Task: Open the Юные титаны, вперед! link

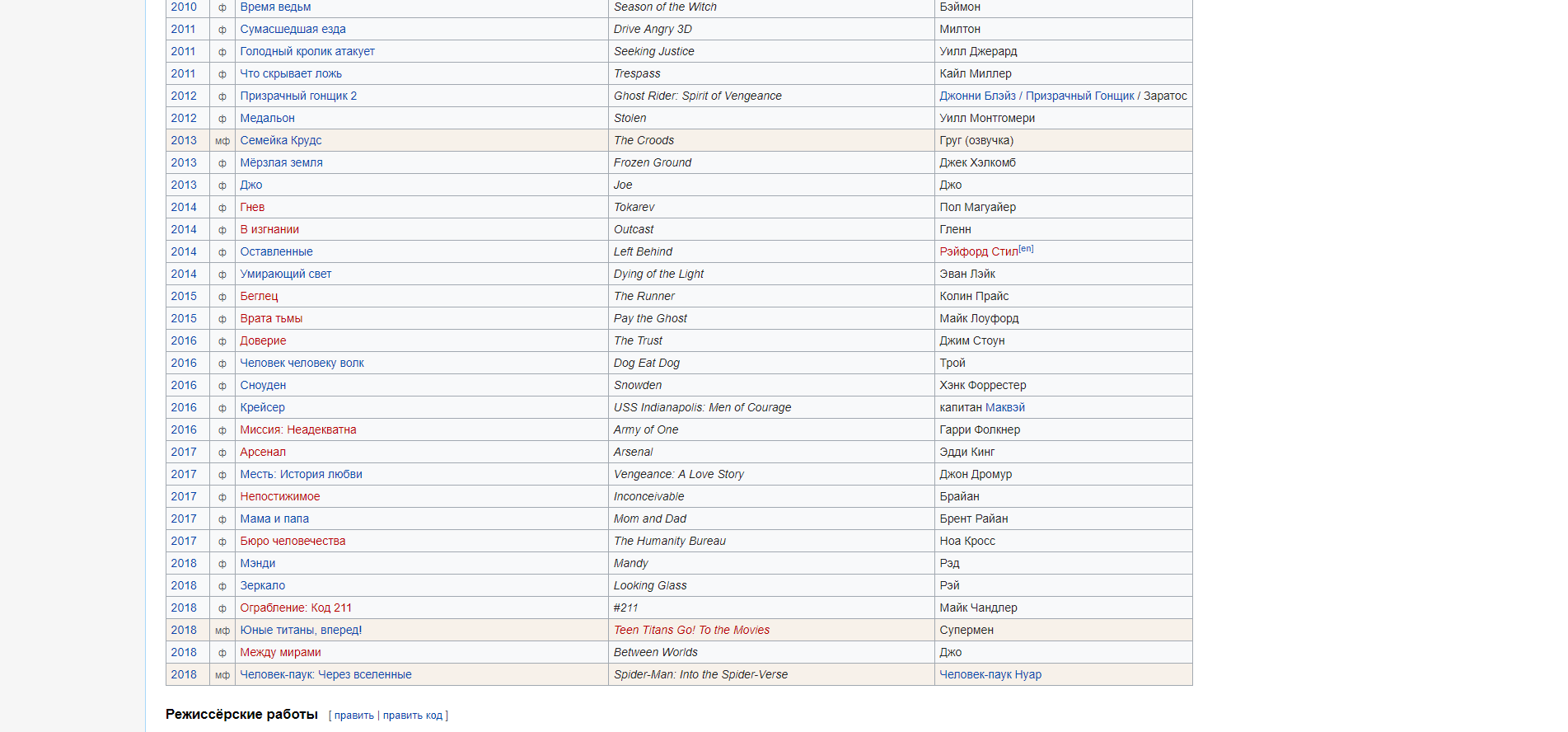Action: (x=301, y=630)
